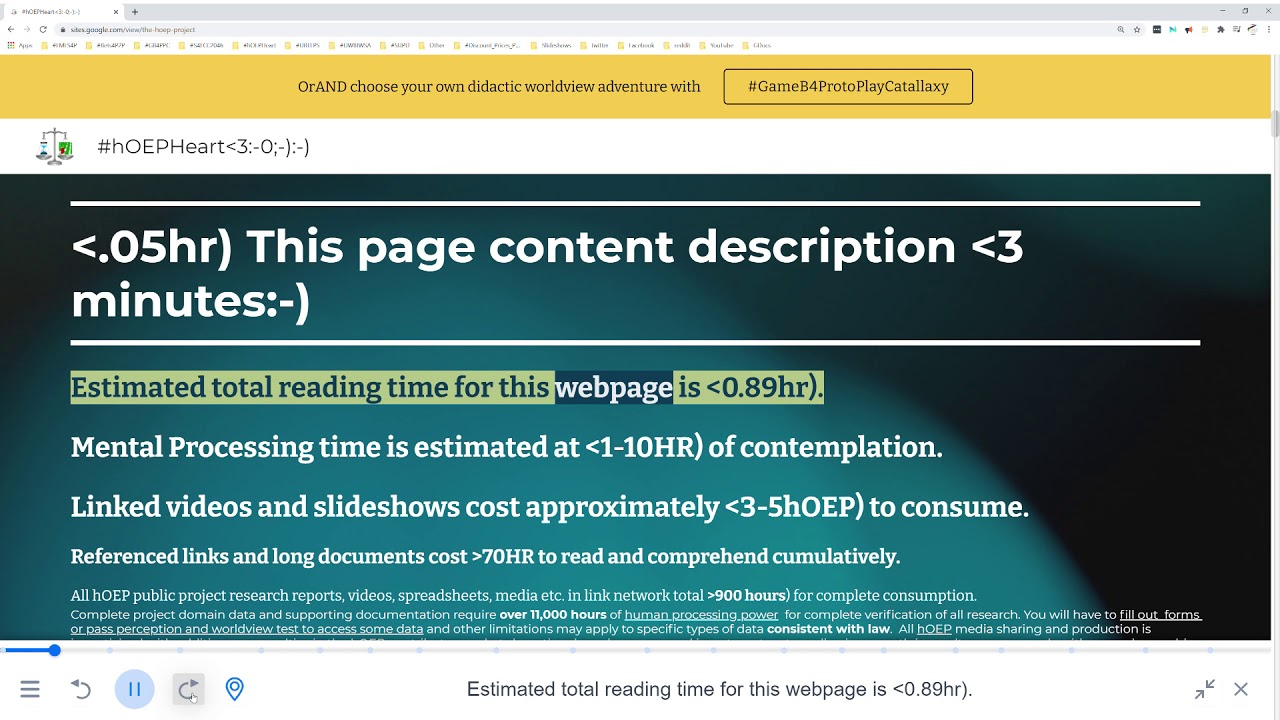Click the reading progress slider handle
This screenshot has width=1280, height=720.
coord(54,650)
